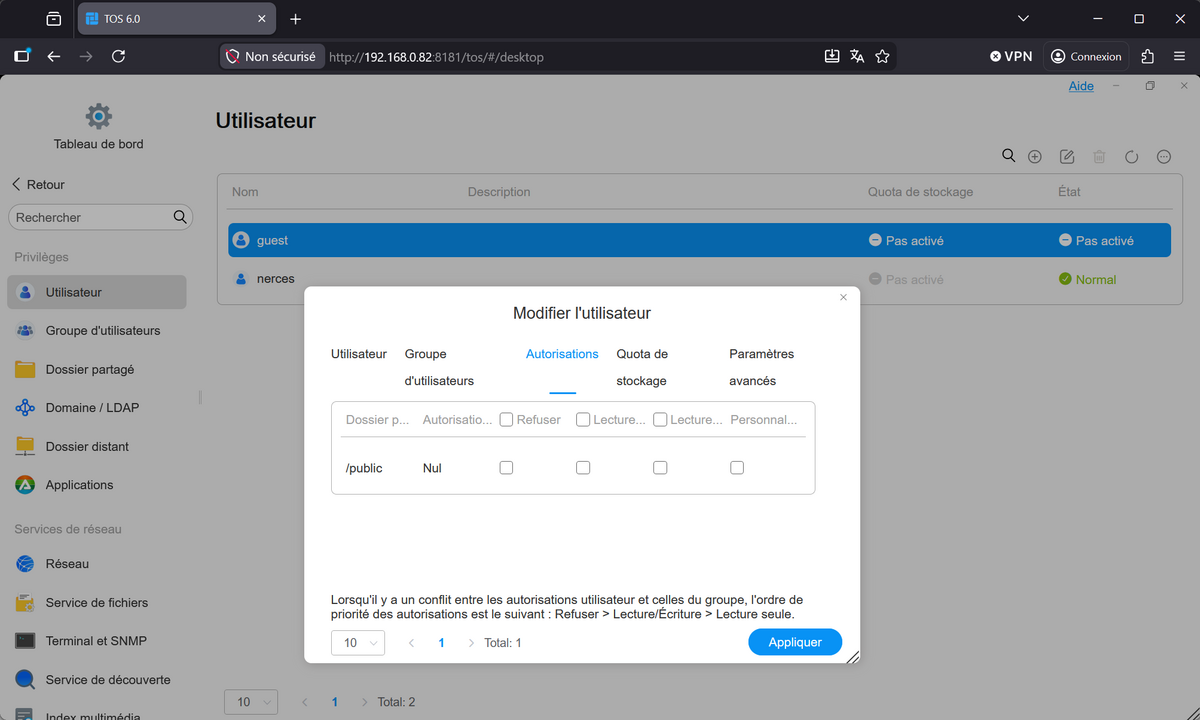Open the user list page size dropdown
This screenshot has height=720, width=1200.
click(x=251, y=702)
